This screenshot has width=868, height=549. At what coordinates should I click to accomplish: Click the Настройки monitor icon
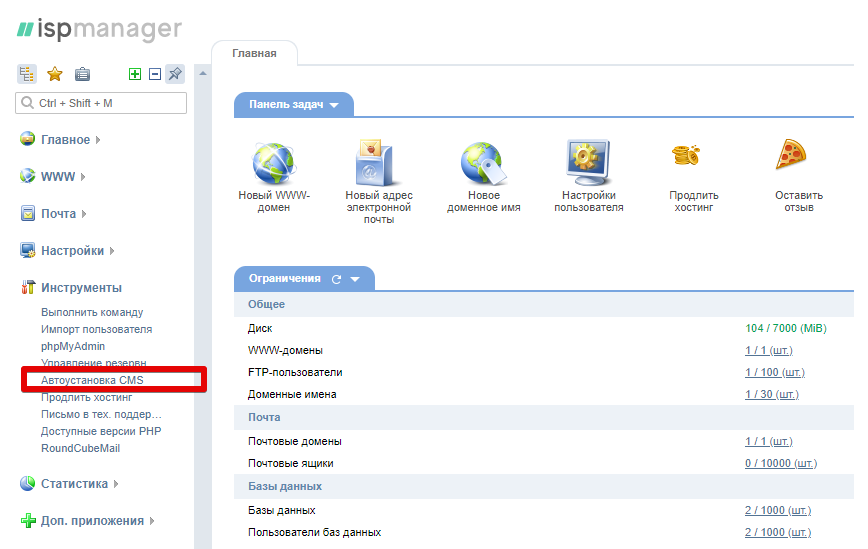[x=27, y=250]
